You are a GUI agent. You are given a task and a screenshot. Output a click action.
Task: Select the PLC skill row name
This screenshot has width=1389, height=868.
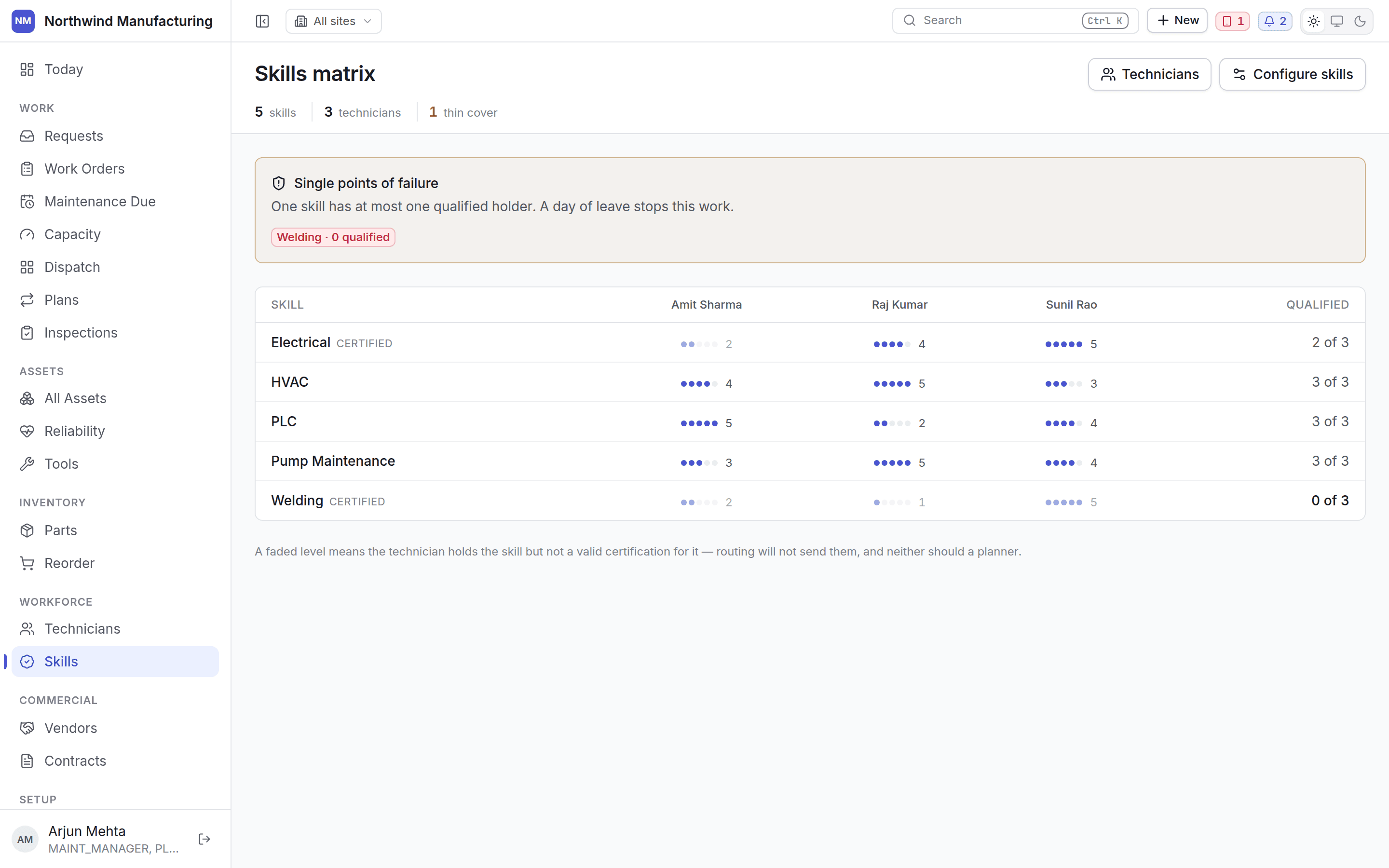click(284, 421)
